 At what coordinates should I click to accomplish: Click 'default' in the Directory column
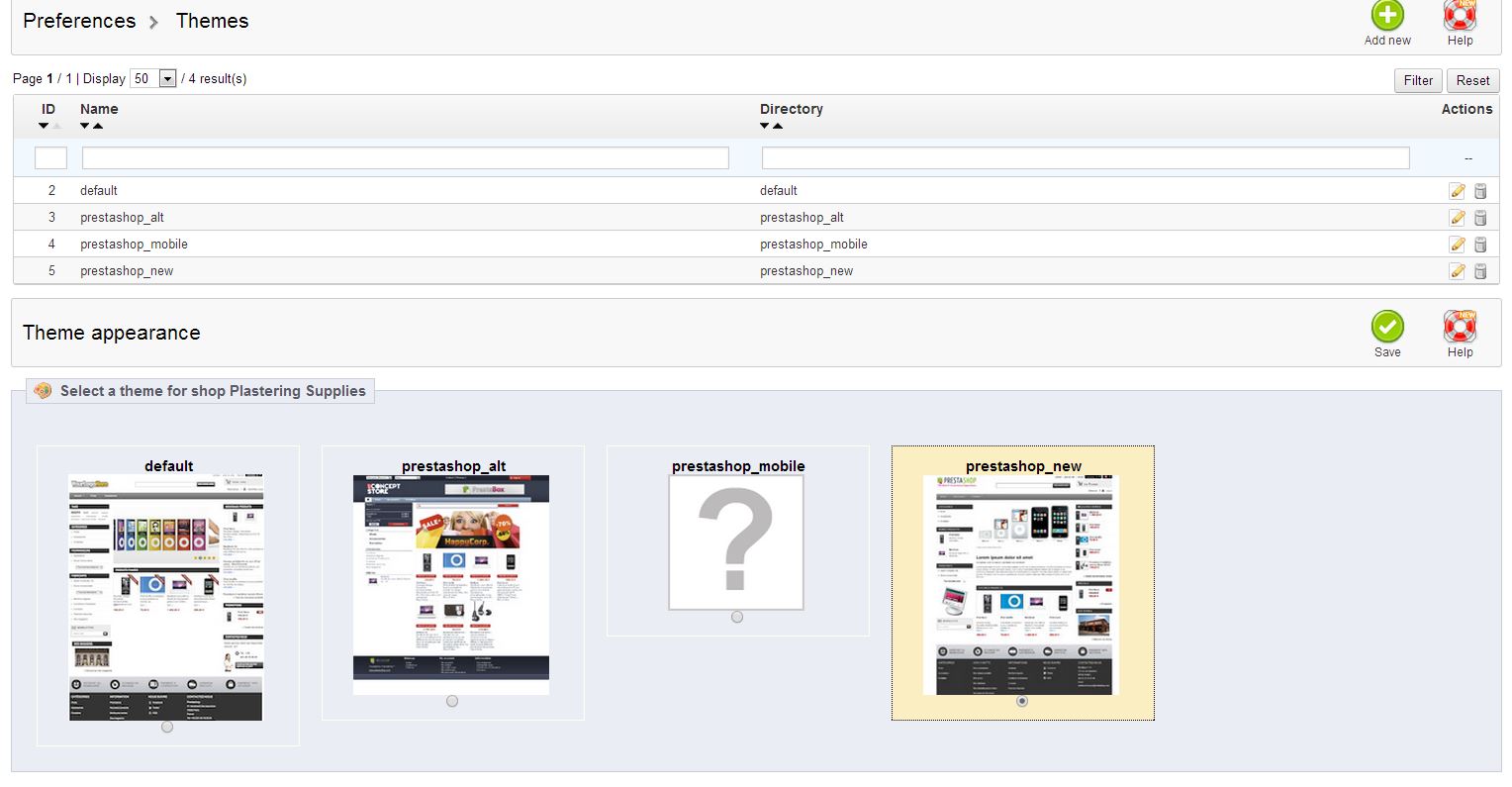coord(779,191)
